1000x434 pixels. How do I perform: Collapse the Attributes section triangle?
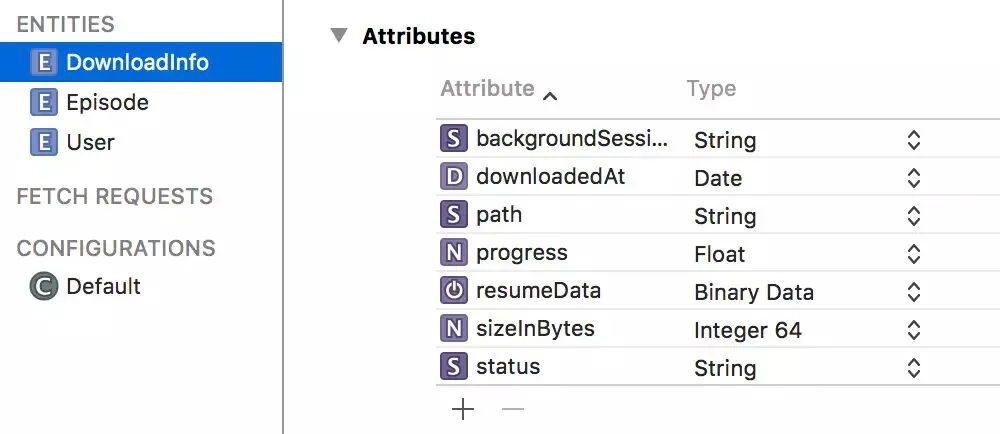pyautogui.click(x=340, y=36)
